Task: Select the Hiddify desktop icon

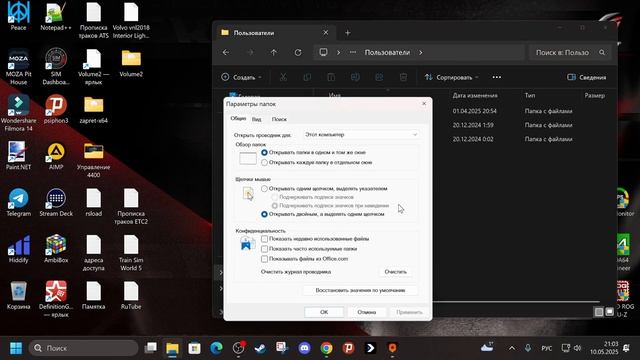Action: pos(18,248)
